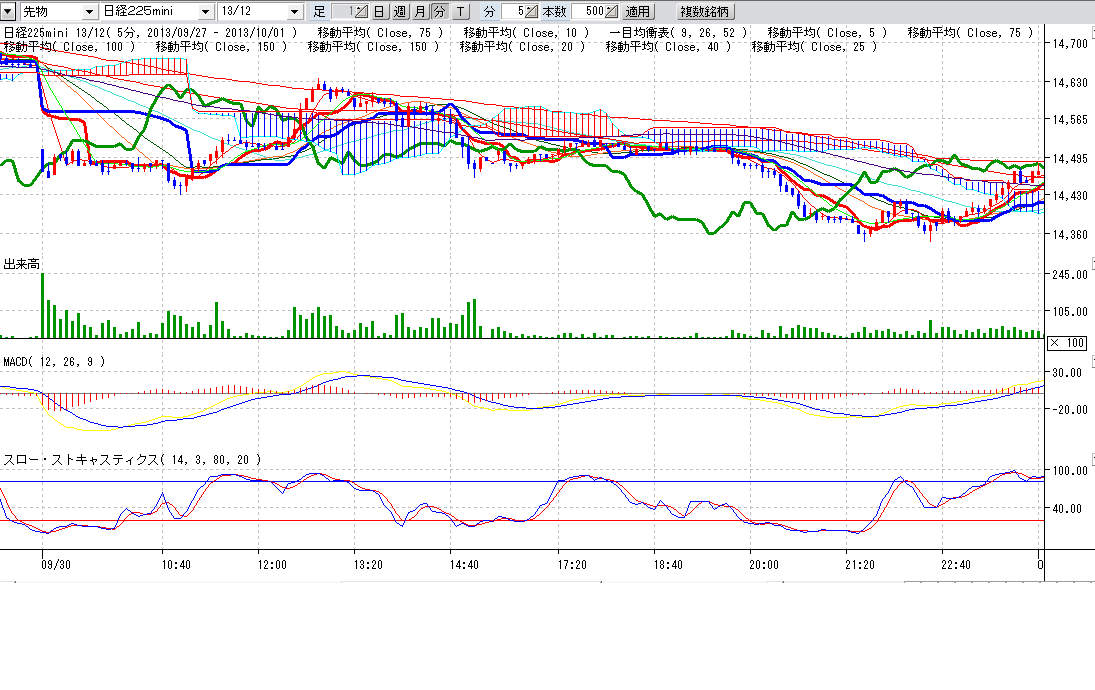
Task: Select the 月 monthly timeframe button
Action: click(419, 12)
